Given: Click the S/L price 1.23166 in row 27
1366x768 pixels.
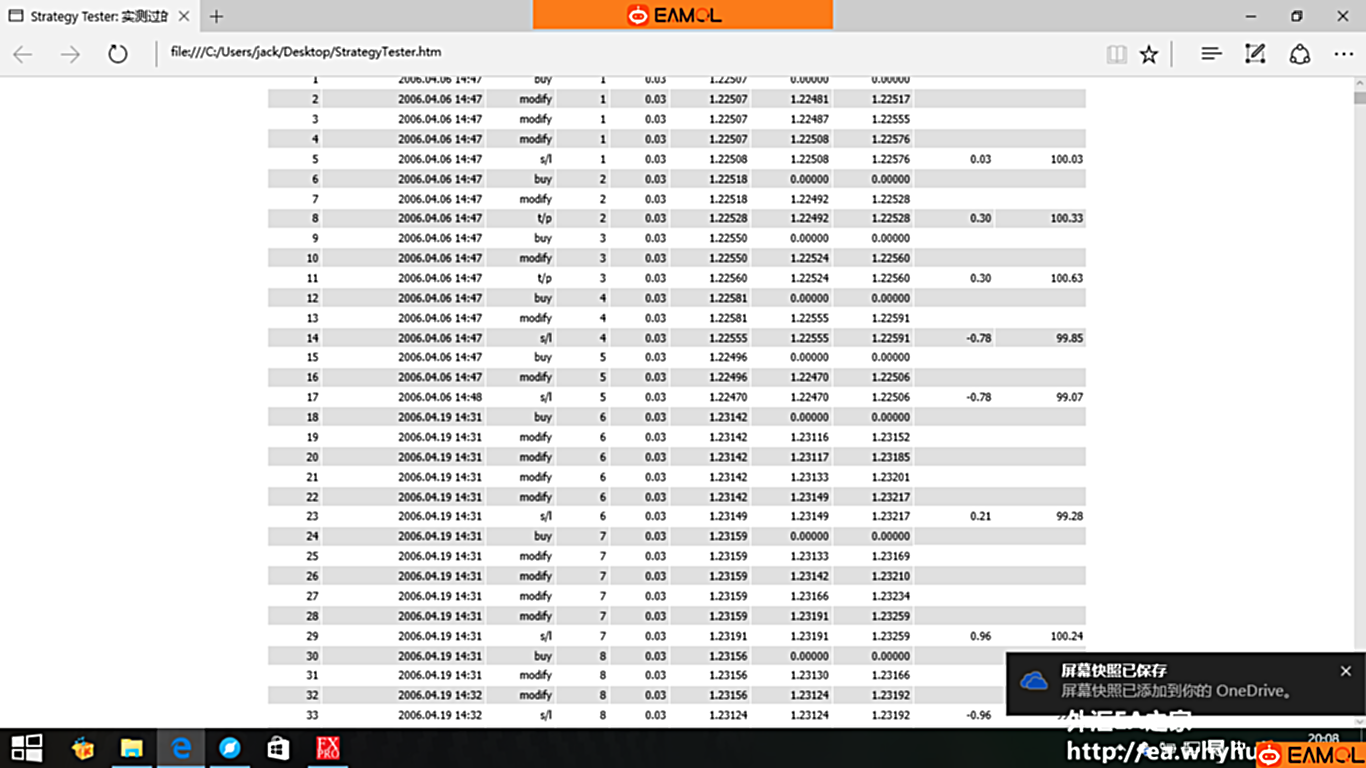Looking at the screenshot, I should tap(810, 596).
